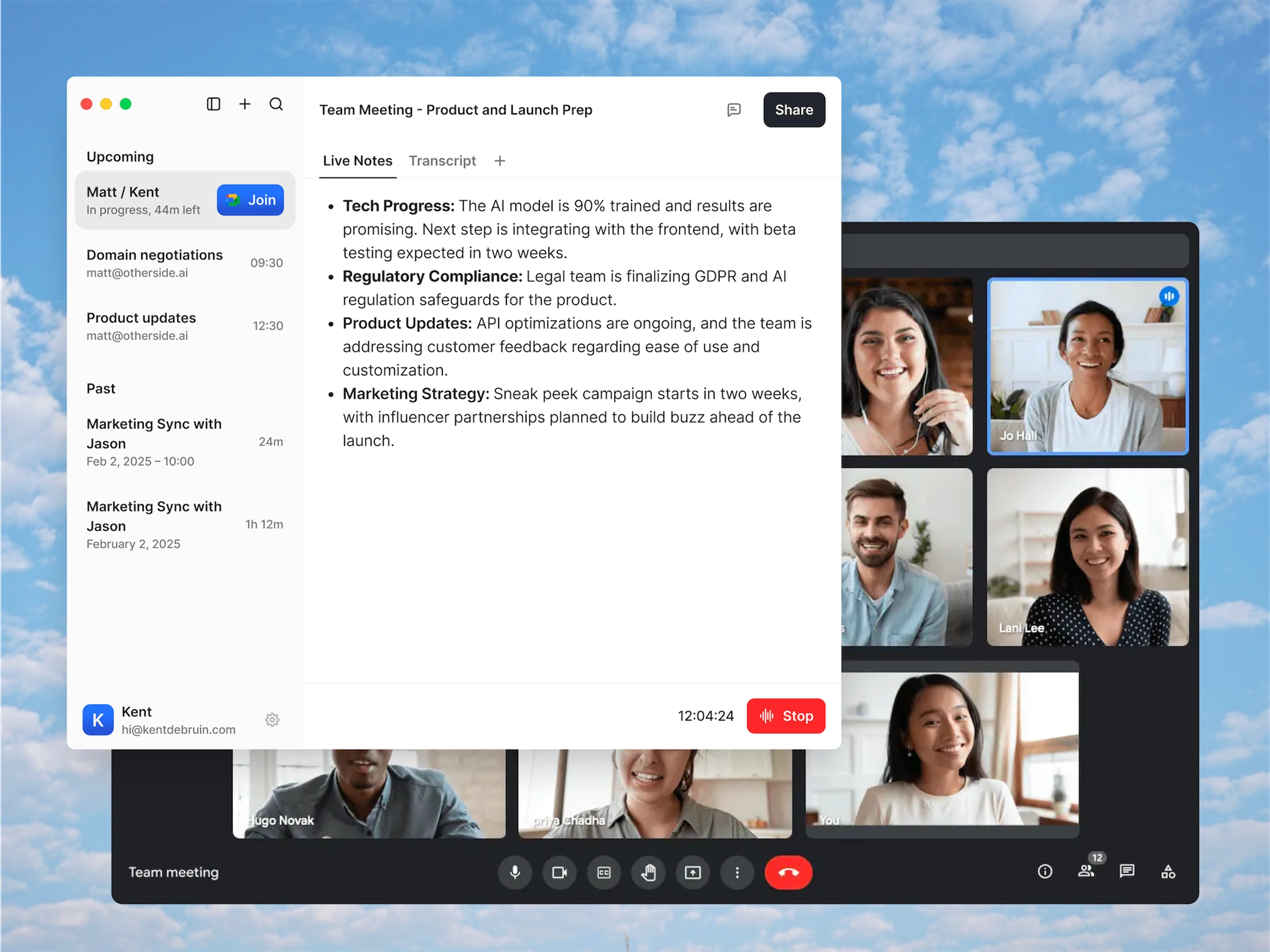Switch to the Transcript tab
The width and height of the screenshot is (1270, 952).
tap(442, 161)
